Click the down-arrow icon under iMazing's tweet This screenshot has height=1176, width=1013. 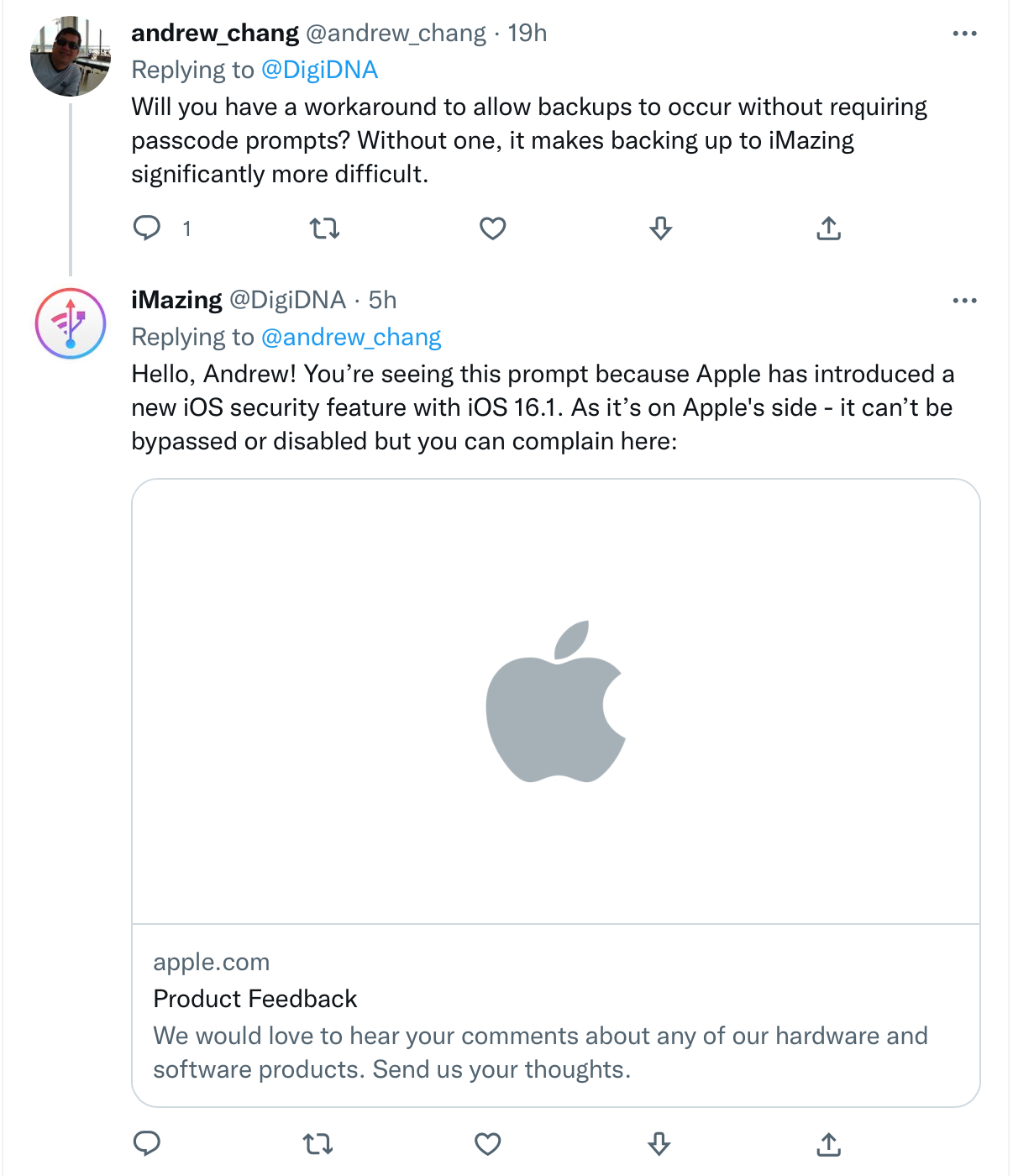pyautogui.click(x=659, y=1143)
